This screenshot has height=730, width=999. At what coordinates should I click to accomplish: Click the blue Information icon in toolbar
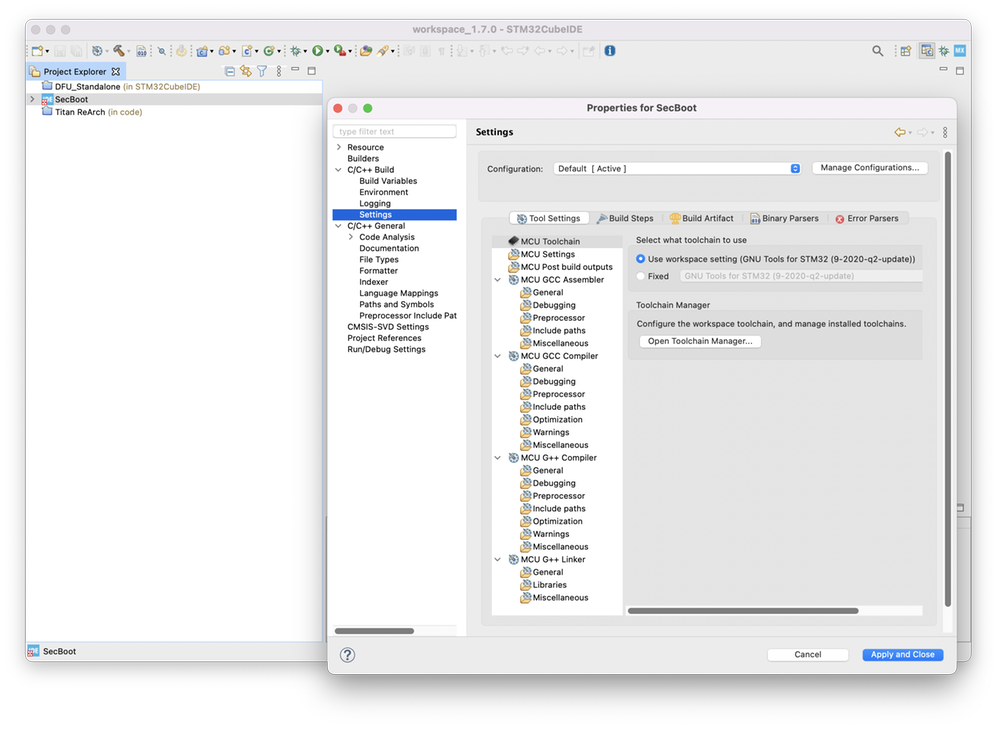[x=610, y=51]
